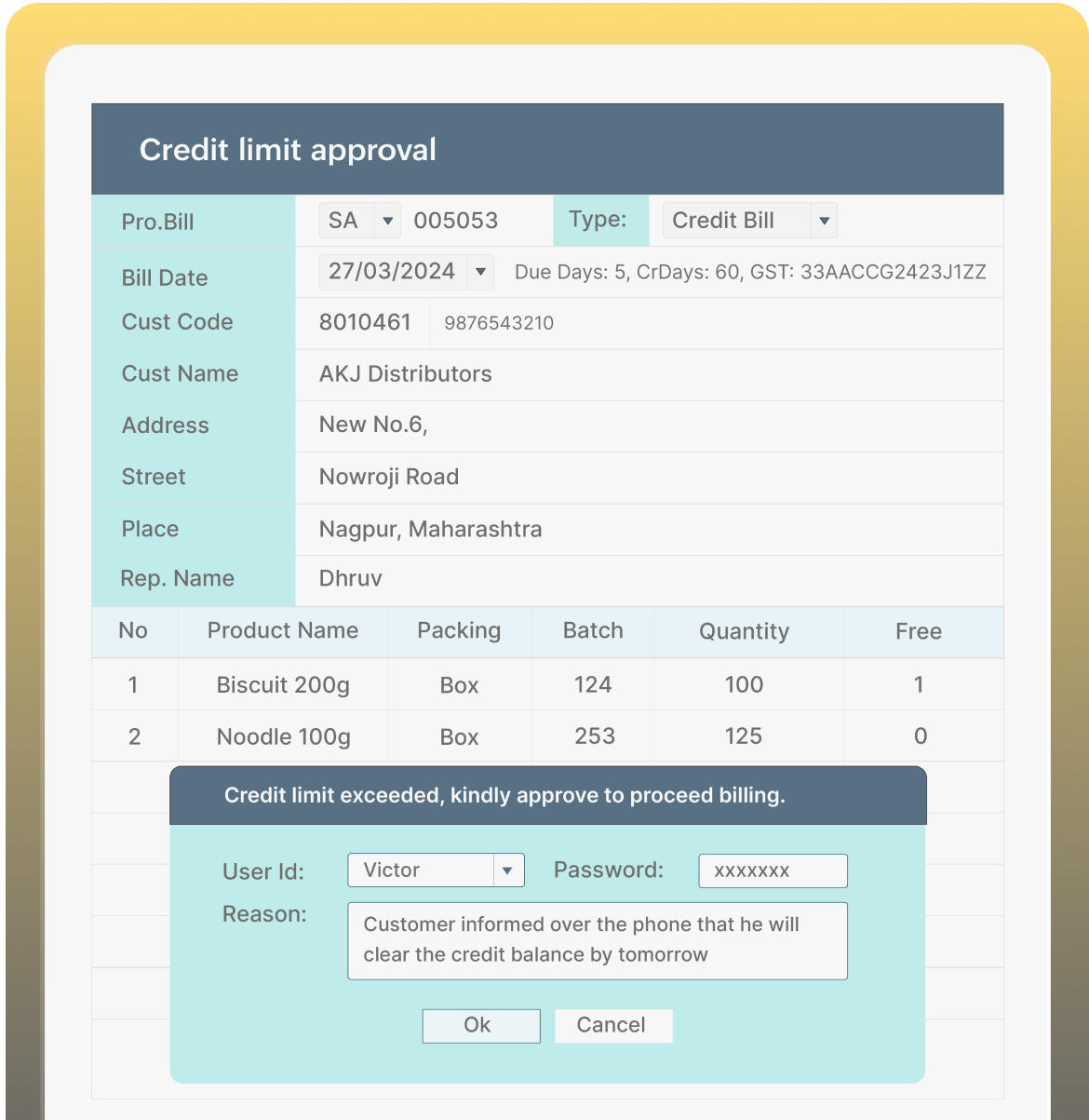Open the User Id dropdown showing Victor
The width and height of the screenshot is (1089, 1120).
click(508, 870)
